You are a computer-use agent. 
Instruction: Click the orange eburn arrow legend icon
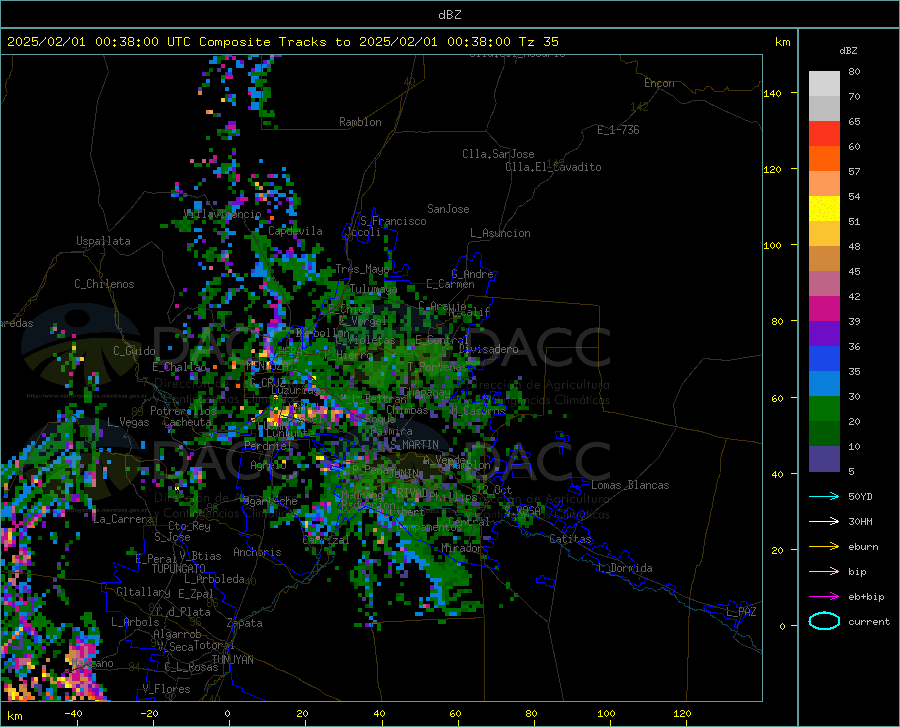pos(824,546)
